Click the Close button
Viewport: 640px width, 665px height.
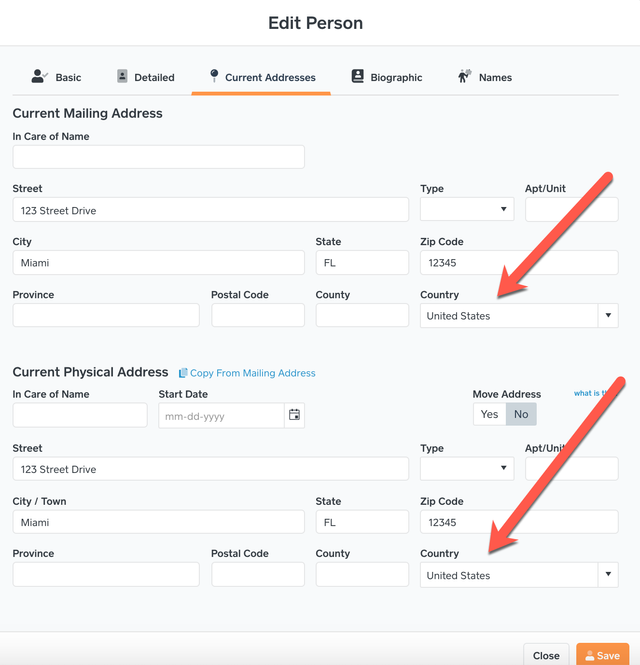(x=546, y=655)
